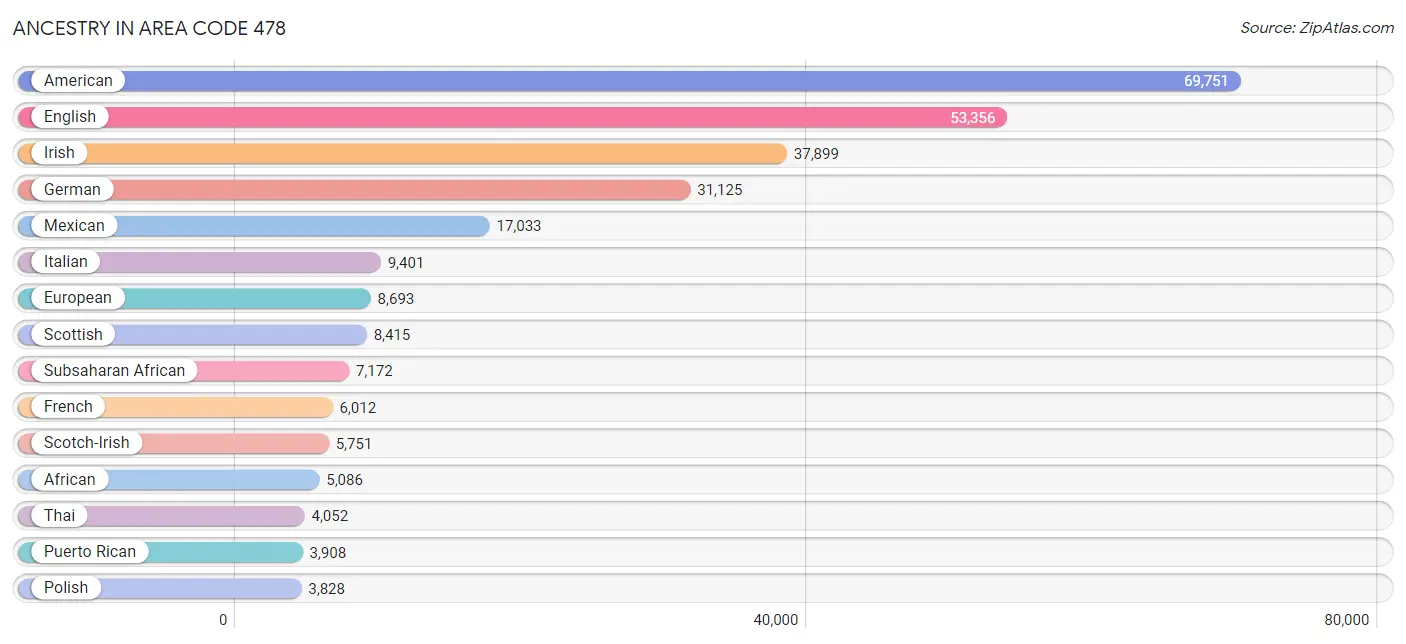This screenshot has width=1406, height=644.
Task: Select the Scottish bar label
Action: point(73,334)
